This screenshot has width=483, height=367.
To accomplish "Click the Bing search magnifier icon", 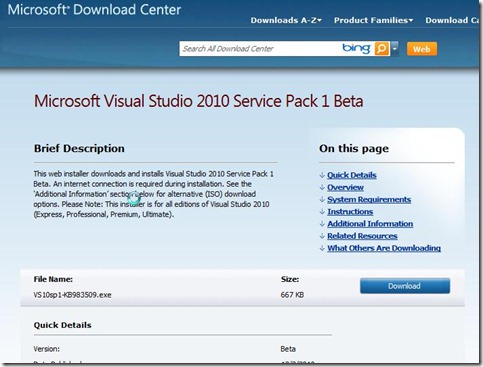I will [382, 49].
